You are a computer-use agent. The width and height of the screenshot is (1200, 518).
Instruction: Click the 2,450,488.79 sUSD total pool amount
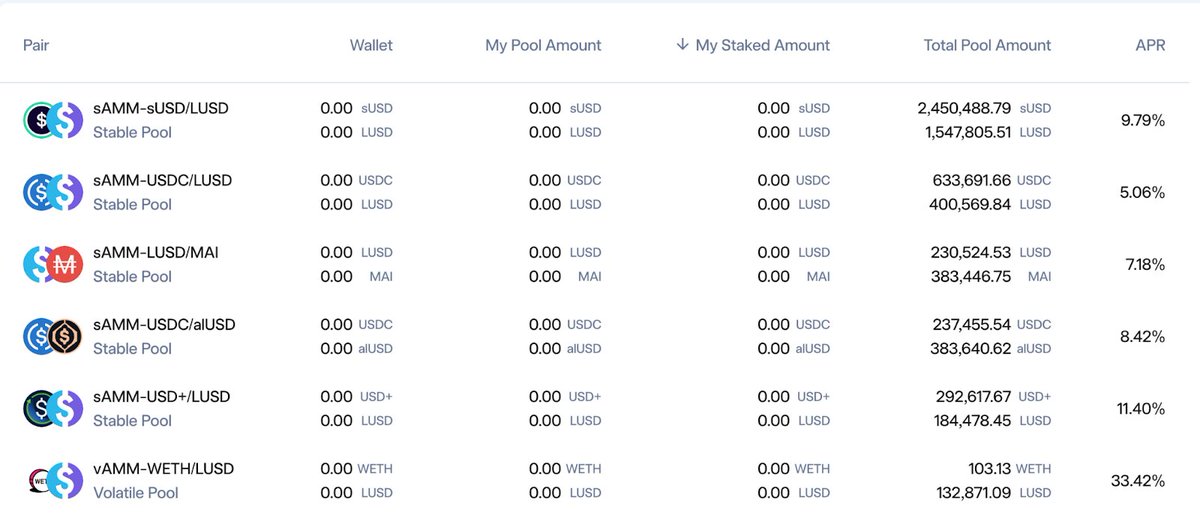[x=984, y=108]
